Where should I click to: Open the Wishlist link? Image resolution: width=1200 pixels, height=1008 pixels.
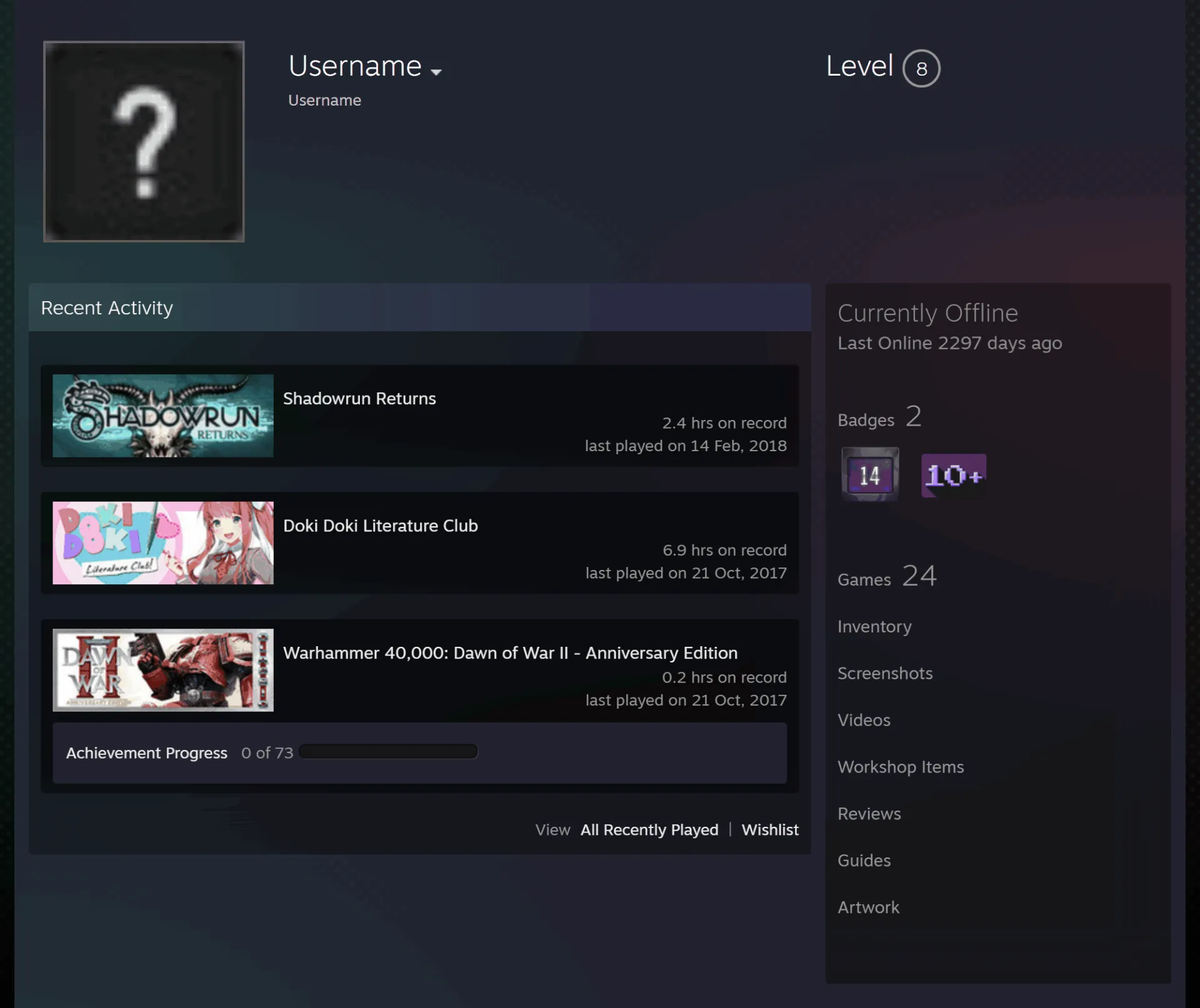770,830
